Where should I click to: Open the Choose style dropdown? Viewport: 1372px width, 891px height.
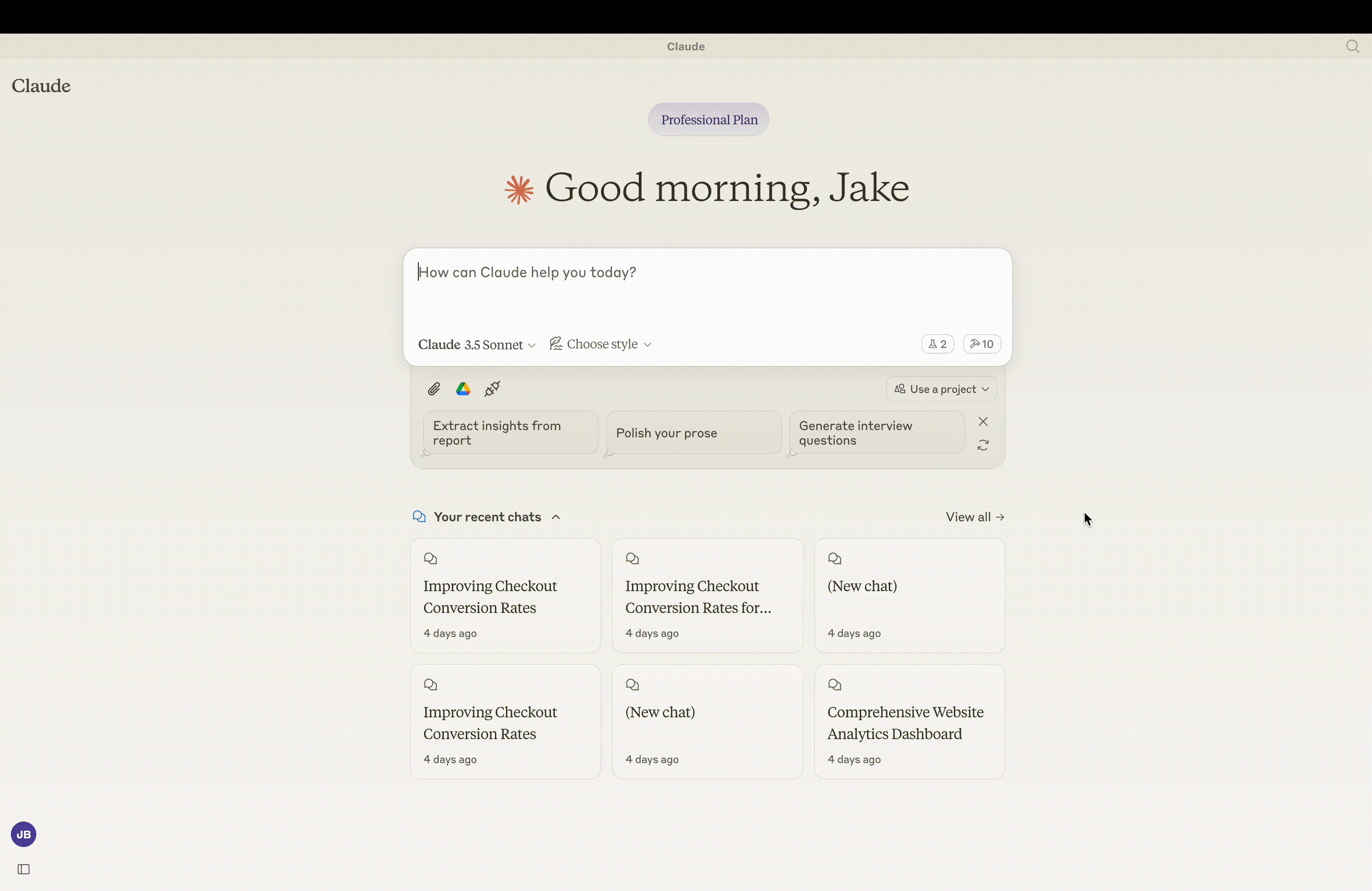click(x=600, y=344)
